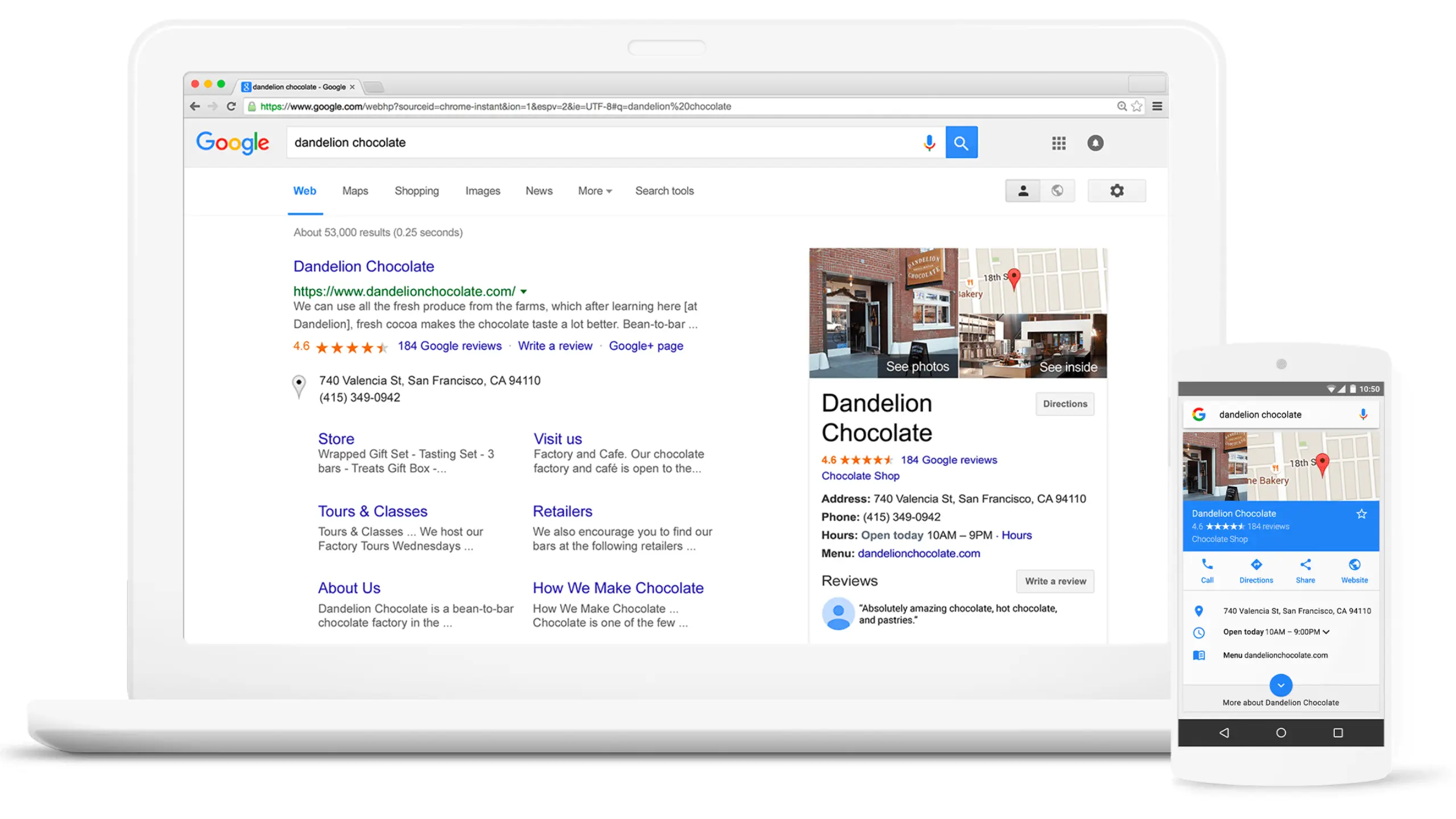
Task: Click the Google Account profile icon
Action: click(1097, 143)
